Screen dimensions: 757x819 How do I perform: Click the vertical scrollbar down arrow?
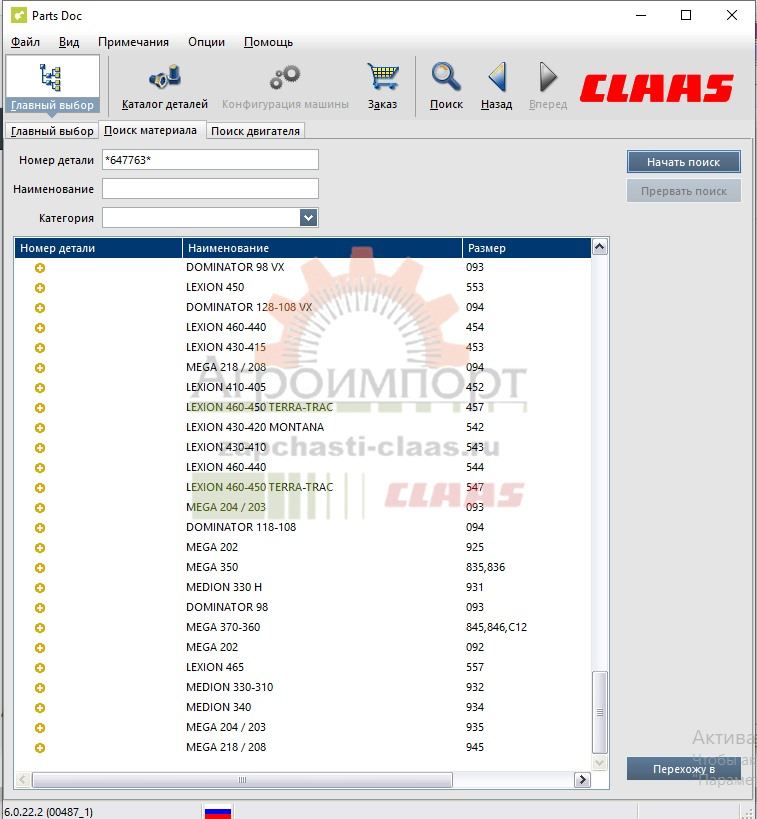coord(600,762)
